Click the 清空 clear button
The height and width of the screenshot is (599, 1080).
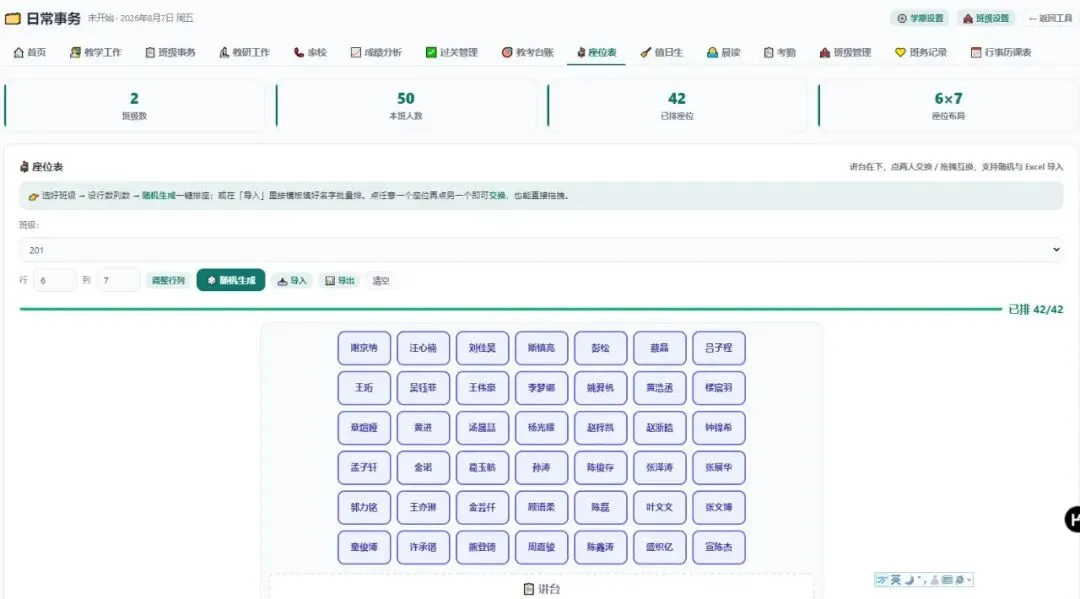point(381,281)
